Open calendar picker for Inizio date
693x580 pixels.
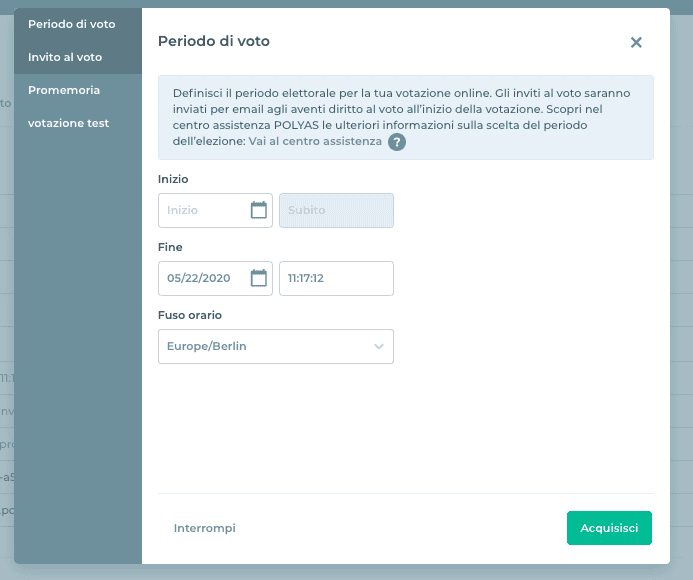pos(259,210)
